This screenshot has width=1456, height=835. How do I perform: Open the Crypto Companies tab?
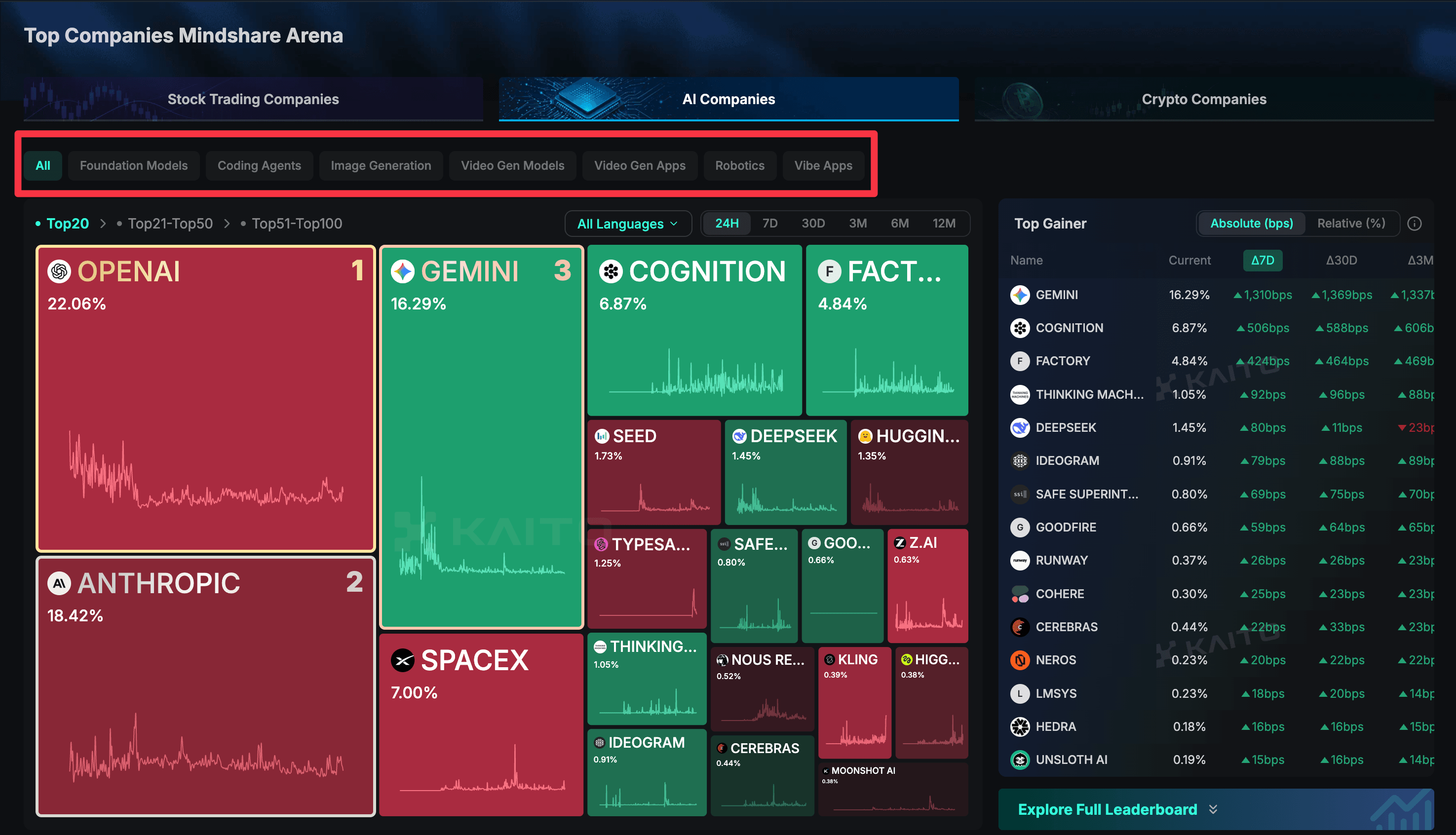click(x=1204, y=99)
